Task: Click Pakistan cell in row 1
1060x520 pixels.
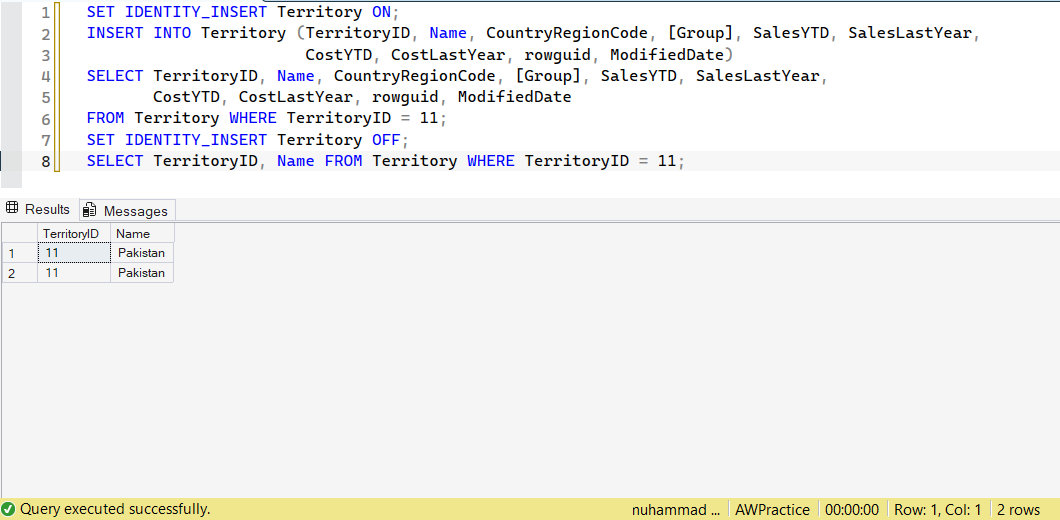Action: point(142,253)
